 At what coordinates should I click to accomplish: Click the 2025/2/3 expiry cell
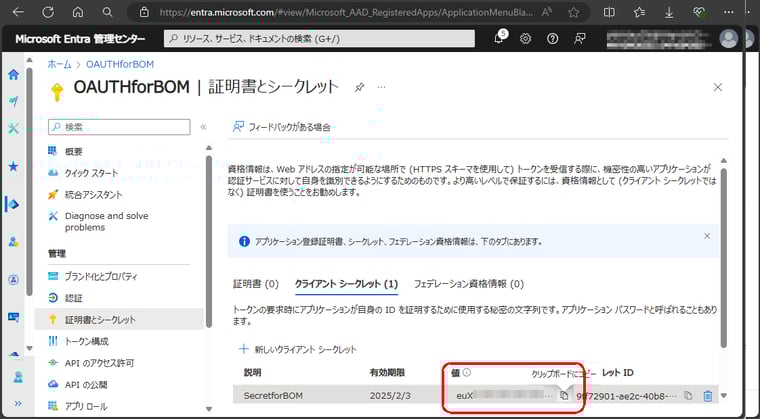[390, 396]
